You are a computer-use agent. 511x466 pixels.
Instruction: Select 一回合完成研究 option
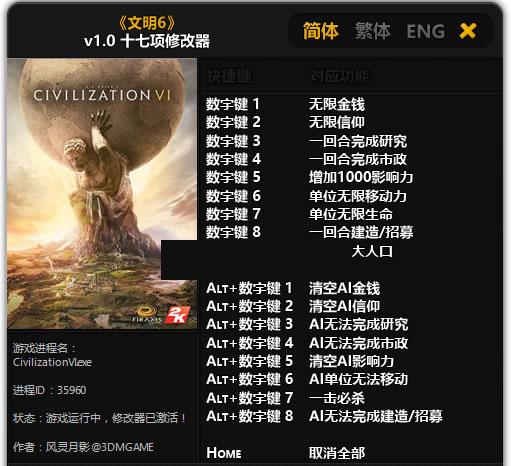coord(358,141)
